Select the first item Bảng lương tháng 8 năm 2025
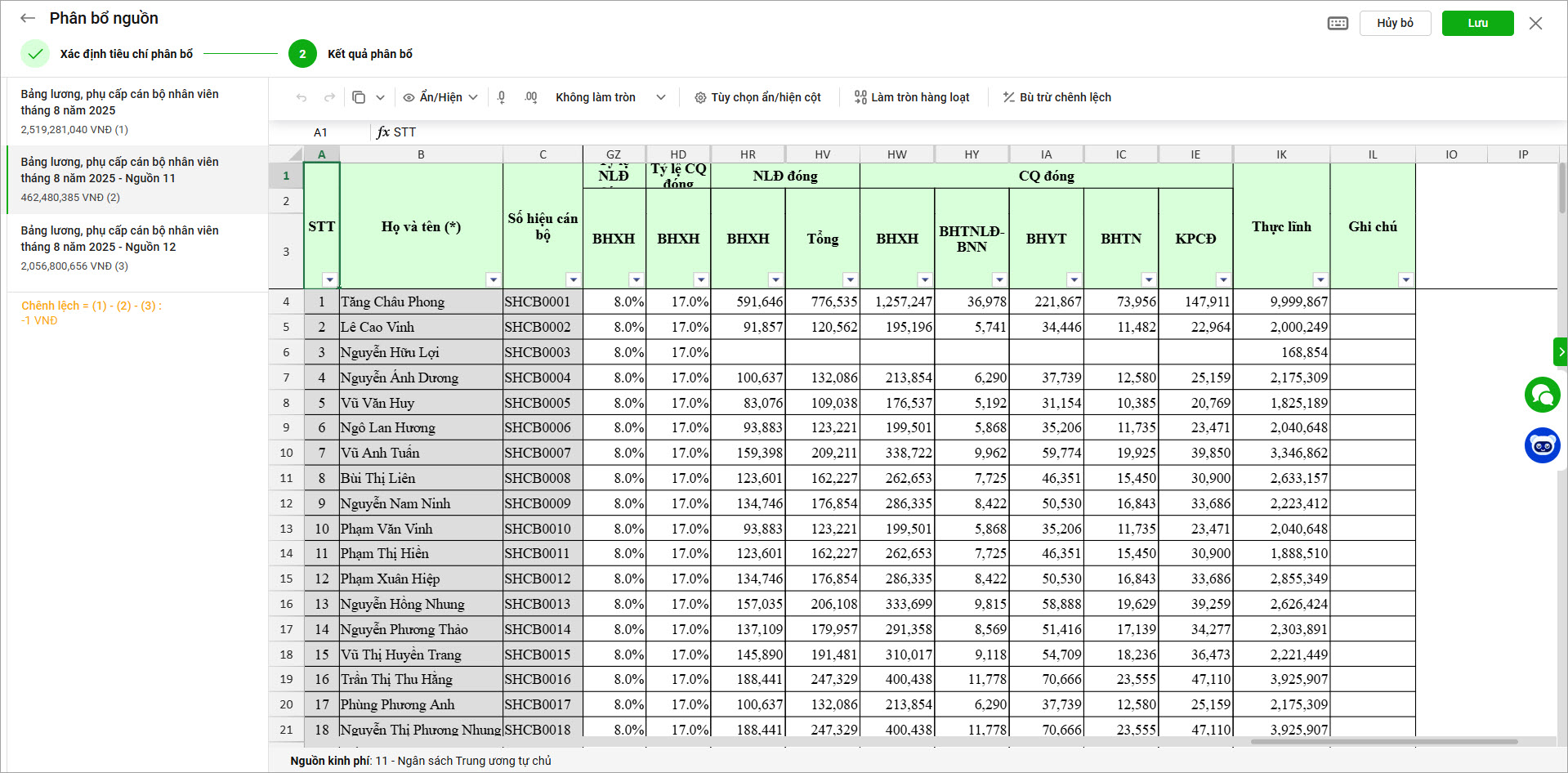This screenshot has width=1568, height=773. click(137, 111)
